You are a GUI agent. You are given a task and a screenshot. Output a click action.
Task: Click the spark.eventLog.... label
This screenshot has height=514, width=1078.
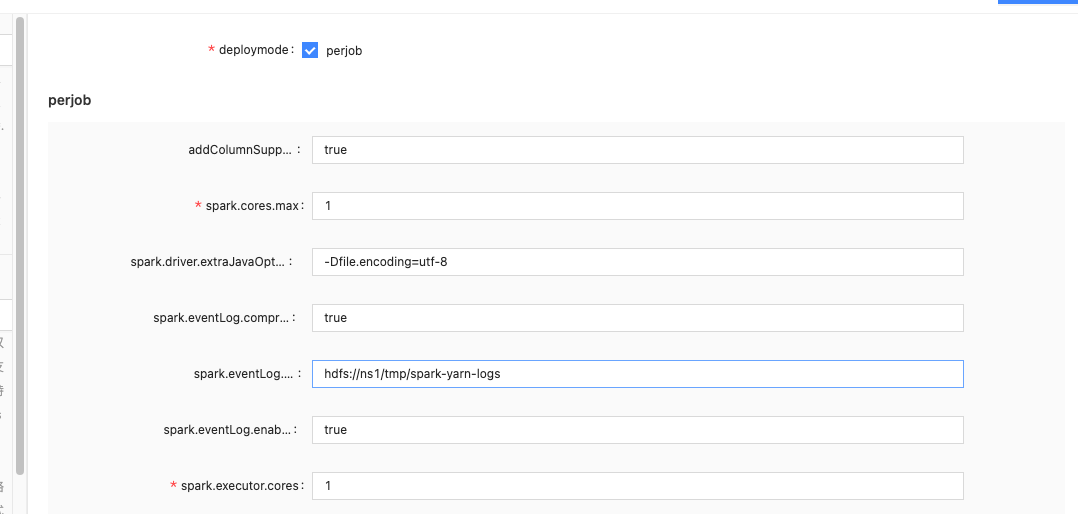(243, 374)
